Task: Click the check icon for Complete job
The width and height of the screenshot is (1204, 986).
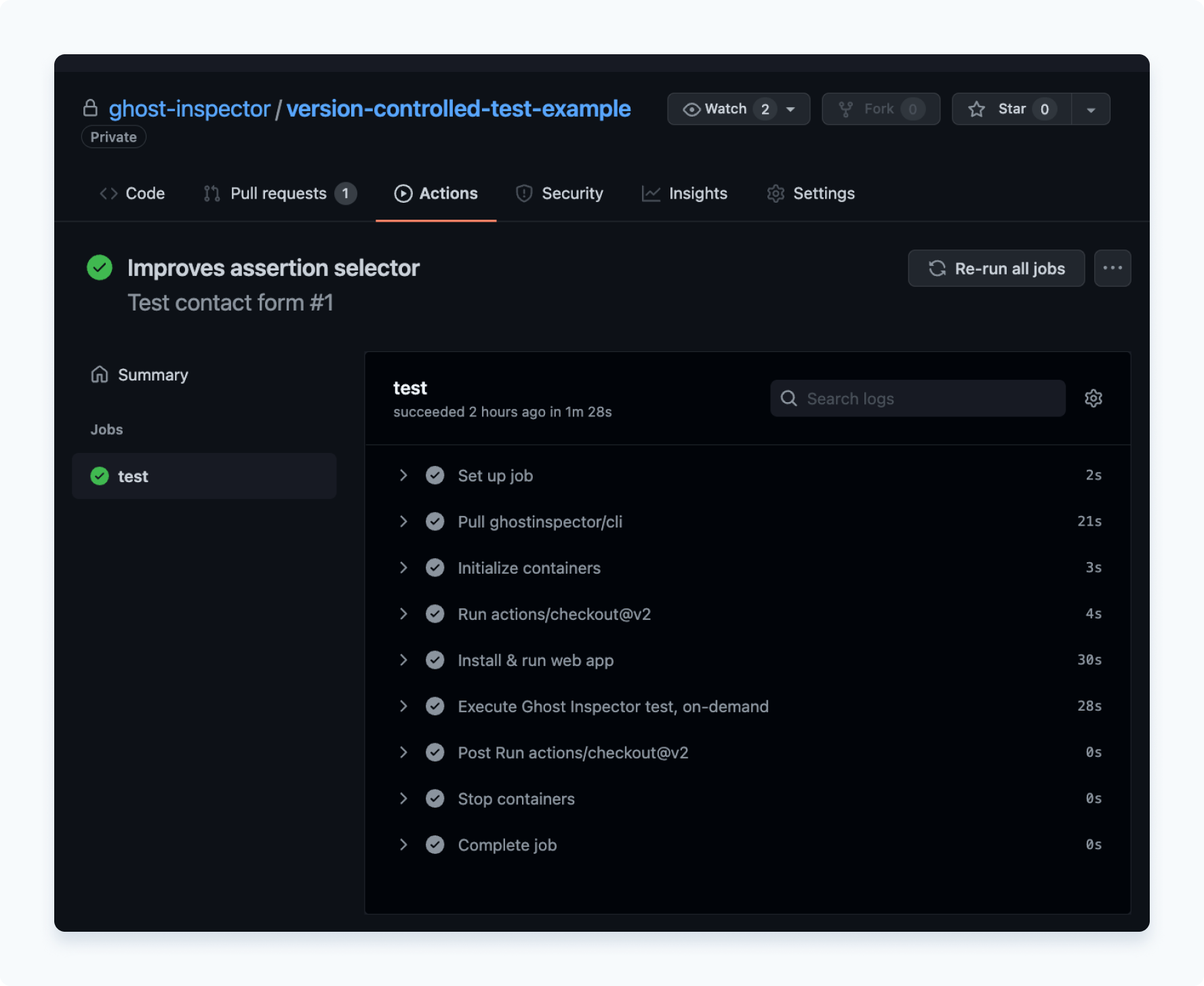Action: (435, 844)
